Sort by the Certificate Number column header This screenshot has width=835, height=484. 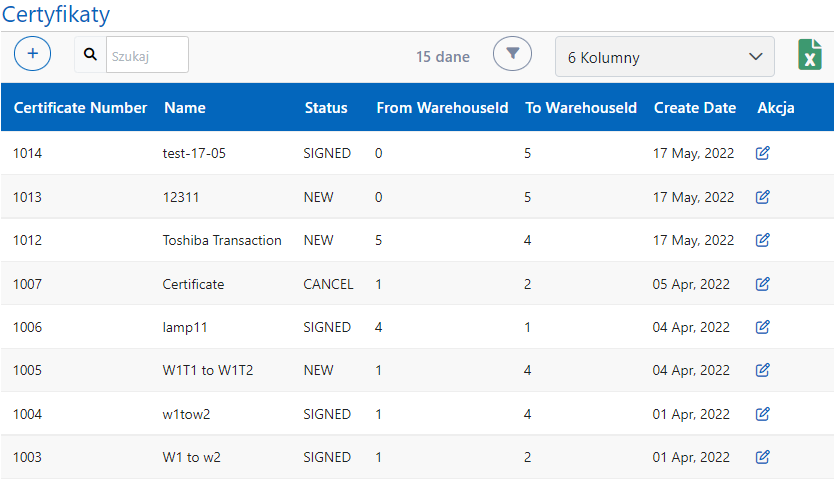point(80,108)
